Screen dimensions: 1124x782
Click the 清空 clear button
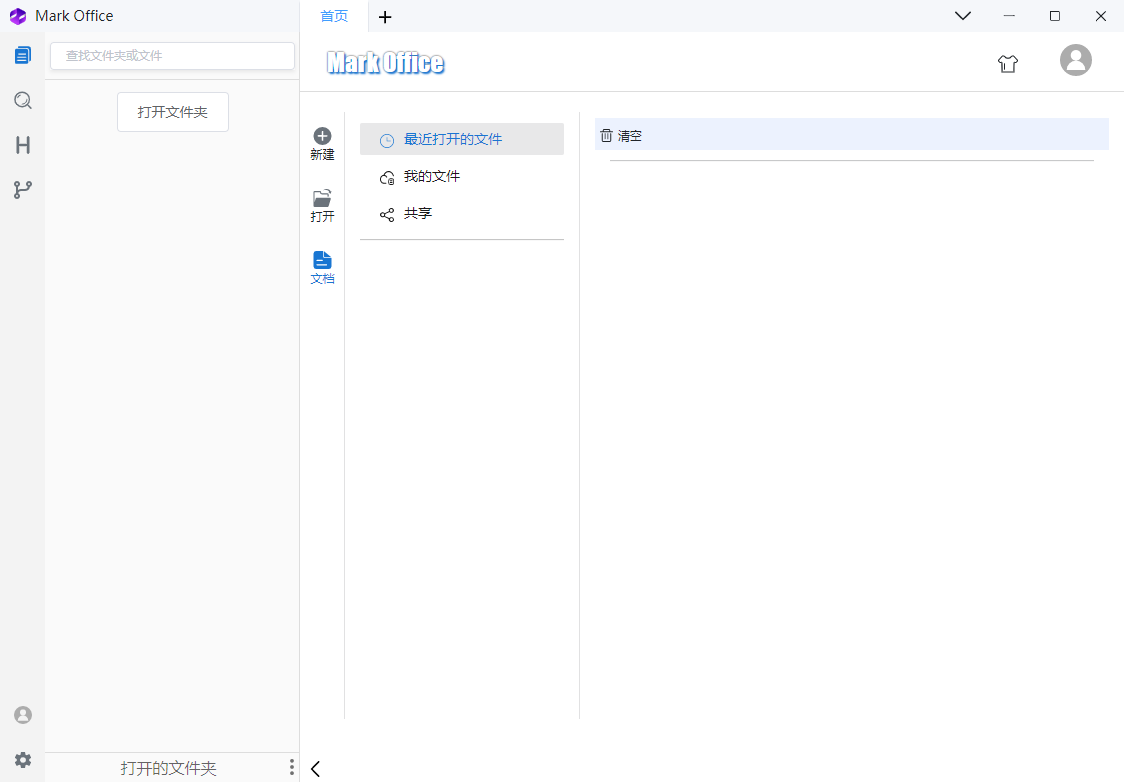tap(621, 135)
